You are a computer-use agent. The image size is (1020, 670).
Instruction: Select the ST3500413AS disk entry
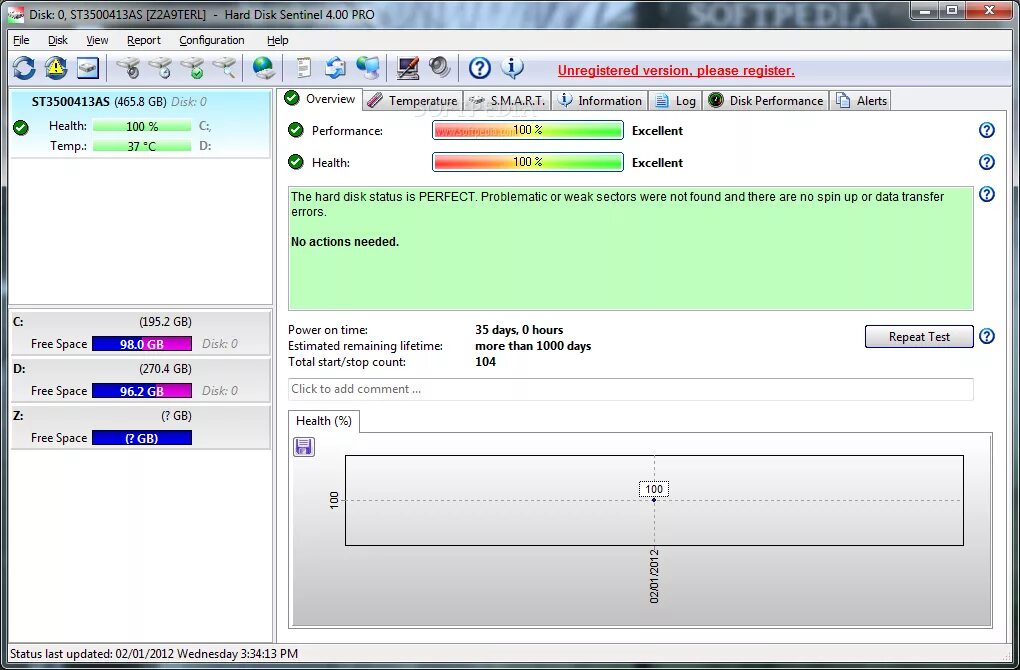[140, 124]
